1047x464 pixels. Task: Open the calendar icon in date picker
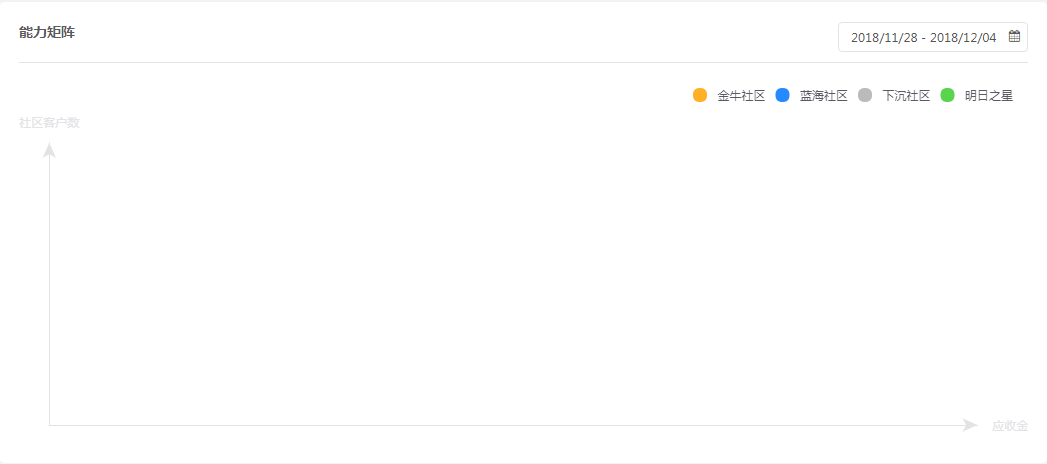[x=1014, y=37]
